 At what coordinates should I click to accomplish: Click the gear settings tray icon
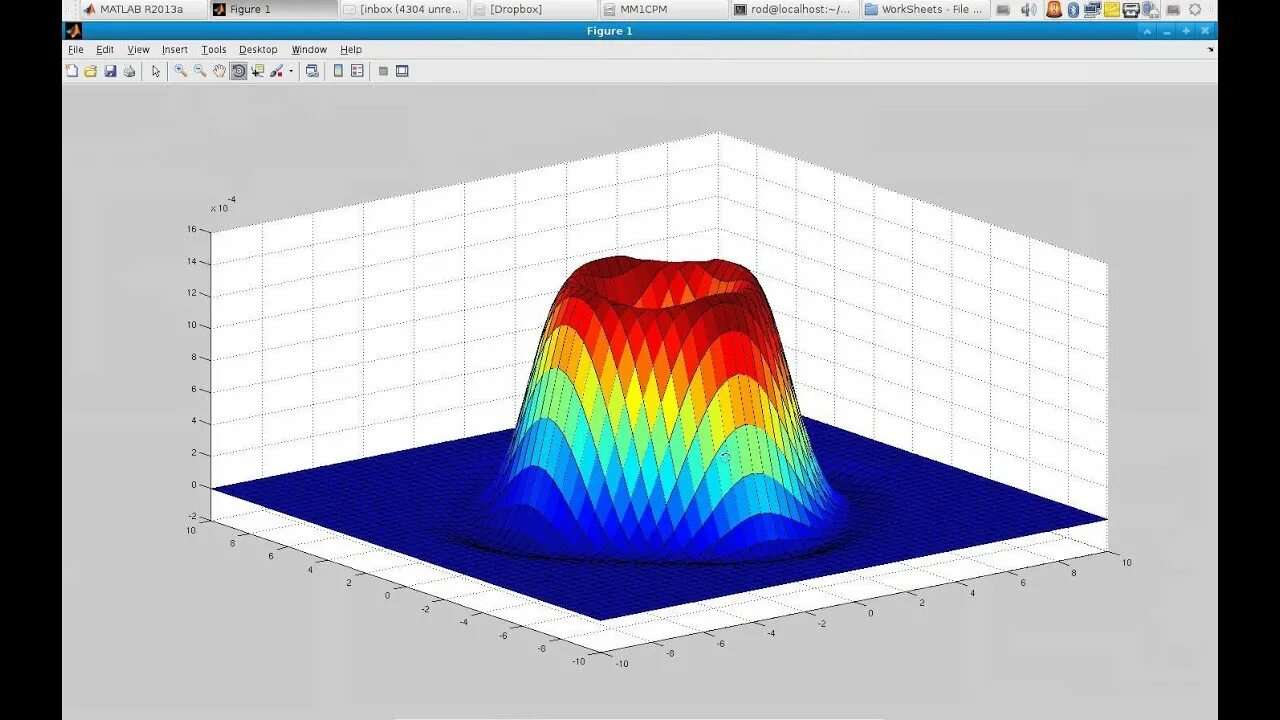1194,9
